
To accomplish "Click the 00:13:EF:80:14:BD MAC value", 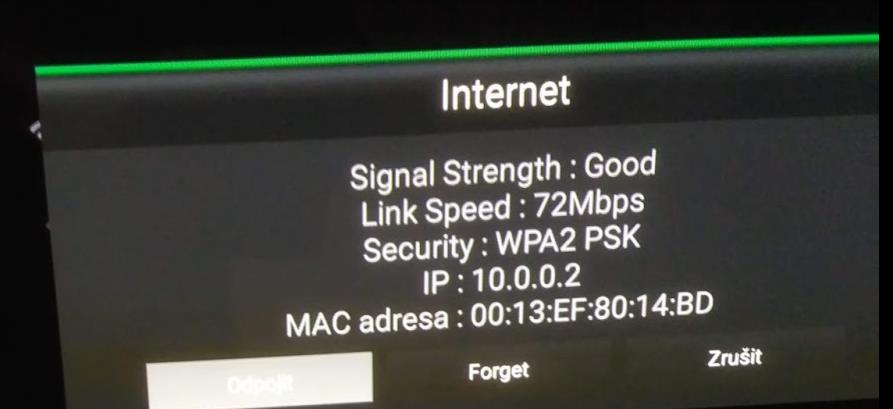I will 592,310.
